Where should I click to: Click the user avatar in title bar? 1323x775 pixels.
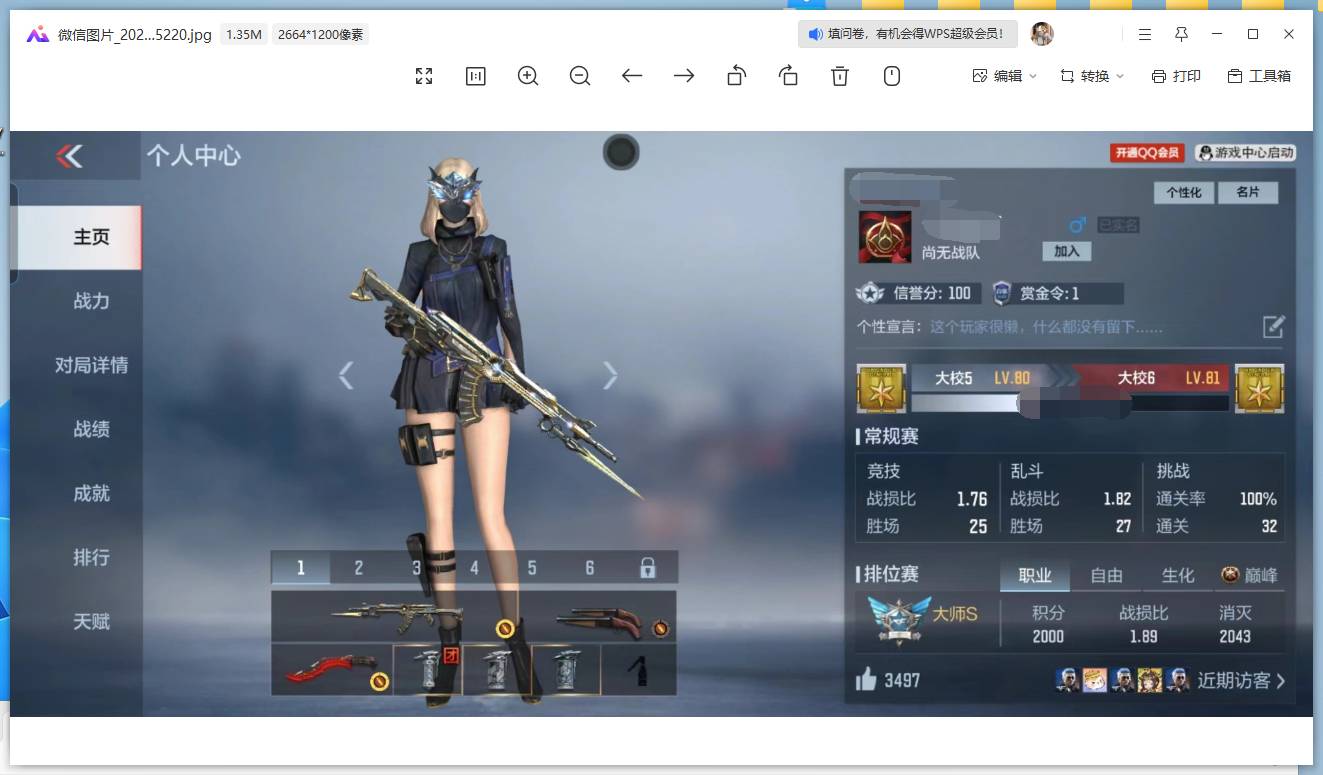tap(1042, 34)
